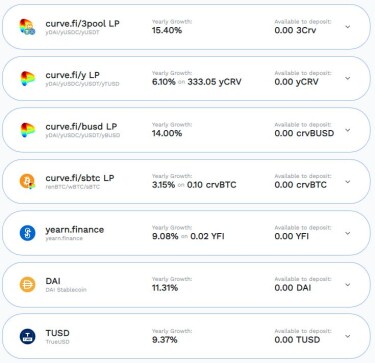375x363 pixels.
Task: Click the 11.31% DAI yearly growth
Action: coord(165,288)
